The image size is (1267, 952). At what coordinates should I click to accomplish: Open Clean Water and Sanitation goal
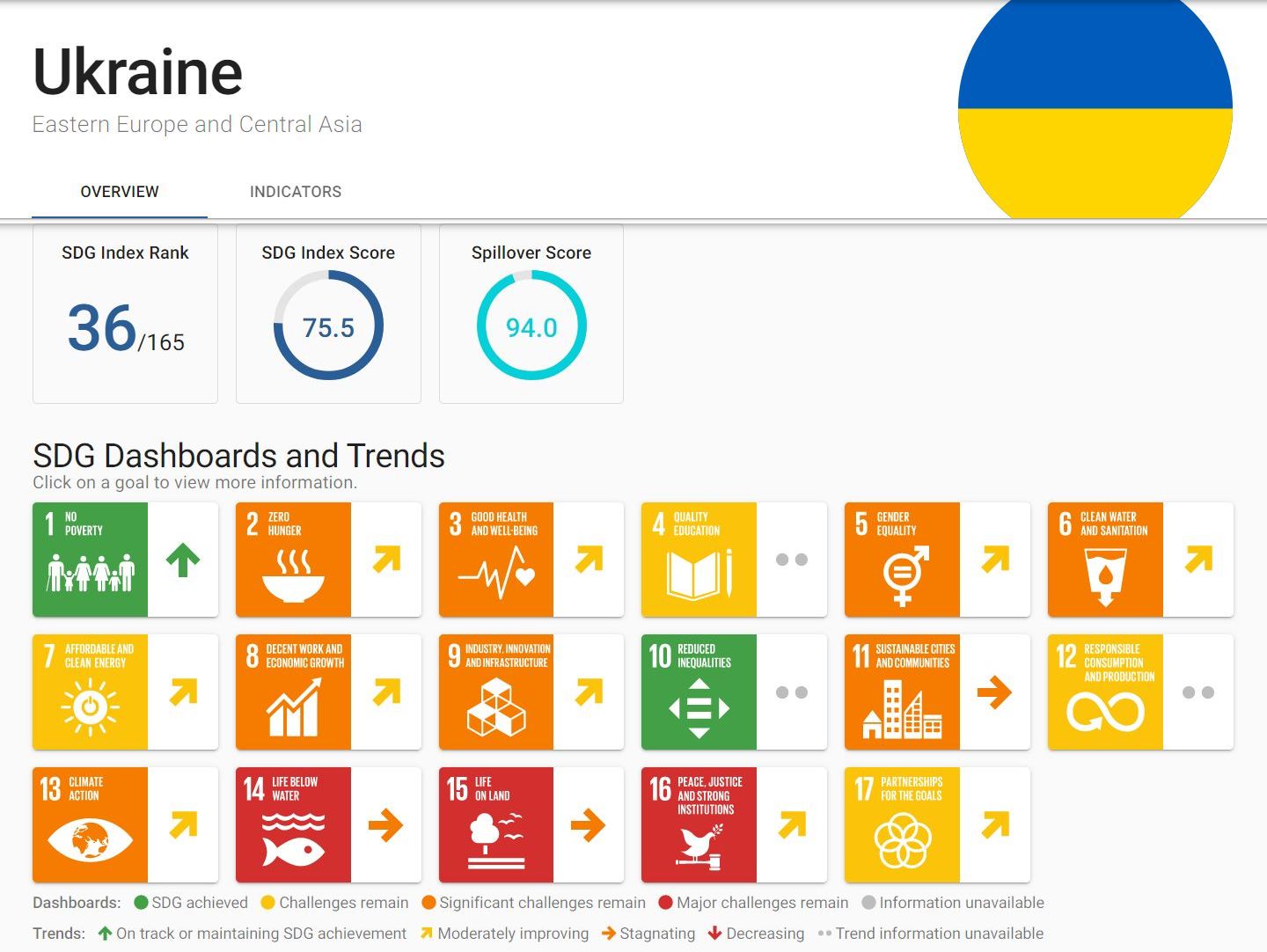[1105, 560]
